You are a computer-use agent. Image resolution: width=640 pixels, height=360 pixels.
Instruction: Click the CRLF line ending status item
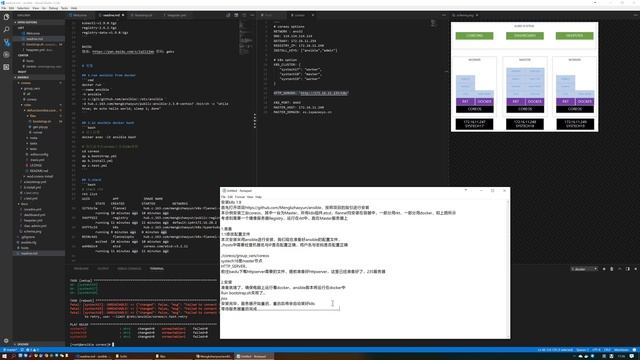(x=607, y=350)
